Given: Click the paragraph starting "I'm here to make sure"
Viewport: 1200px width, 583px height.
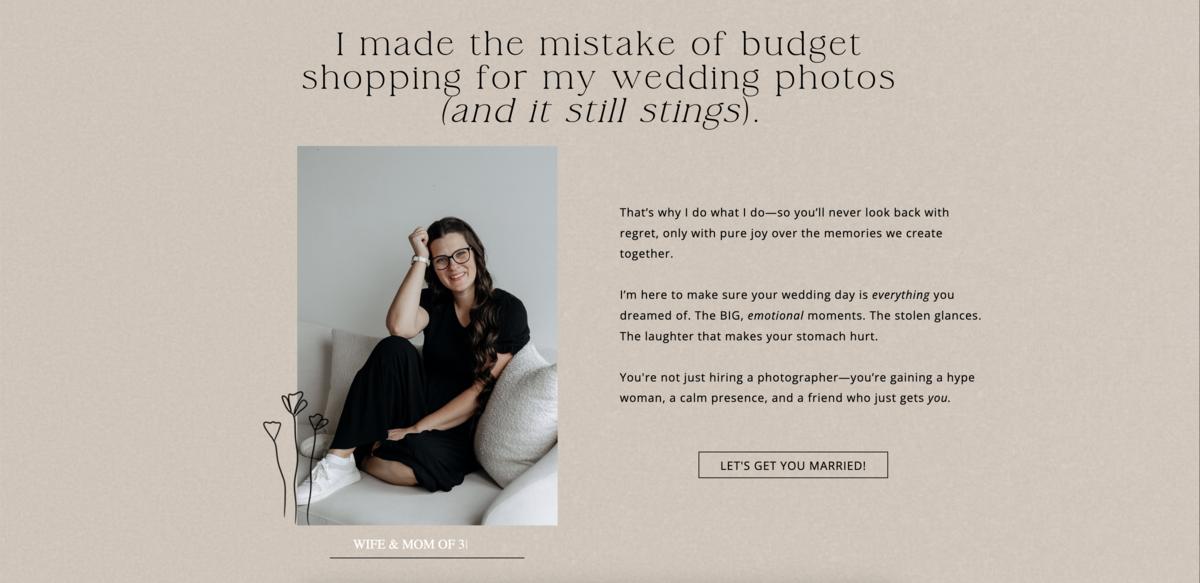Looking at the screenshot, I should (x=800, y=316).
